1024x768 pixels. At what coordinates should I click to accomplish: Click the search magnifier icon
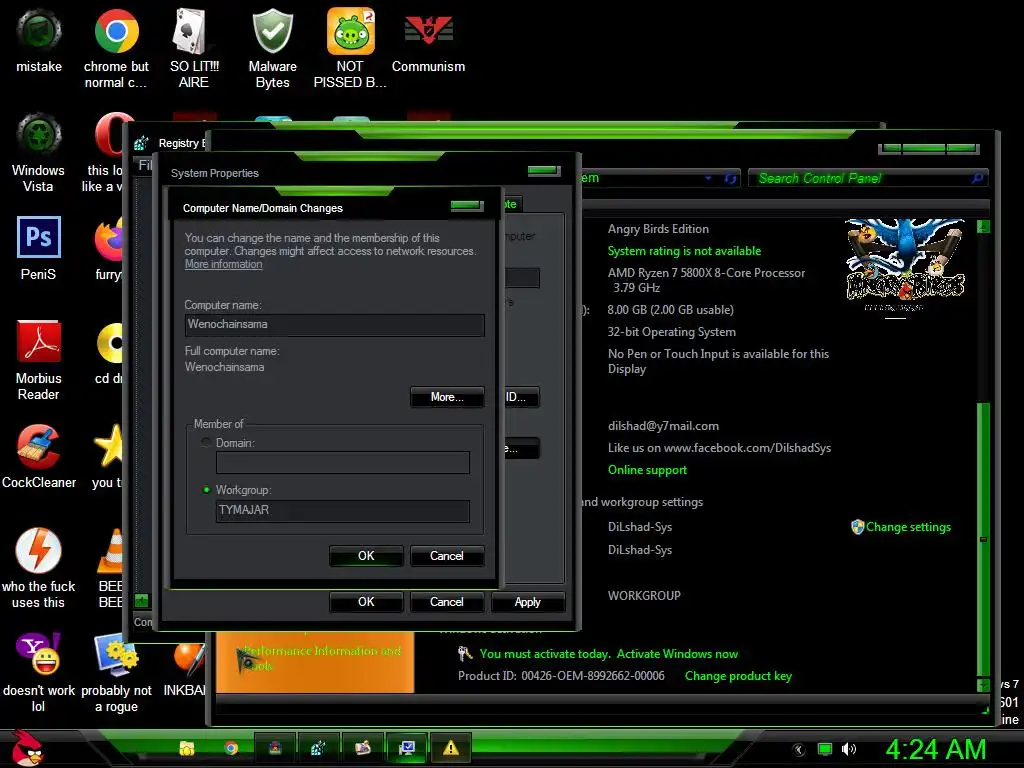click(x=977, y=178)
